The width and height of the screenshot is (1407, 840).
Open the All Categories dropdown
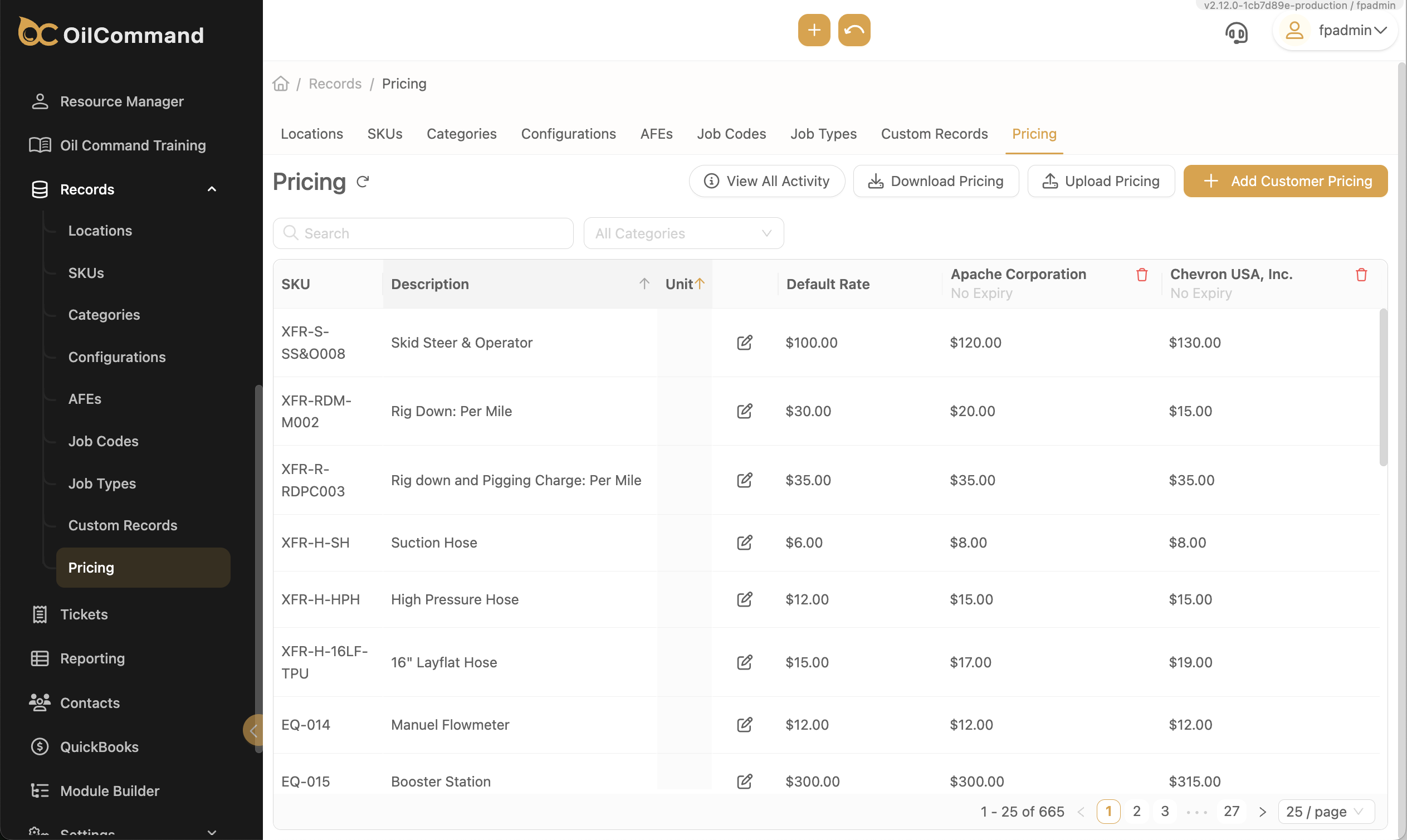pos(683,233)
